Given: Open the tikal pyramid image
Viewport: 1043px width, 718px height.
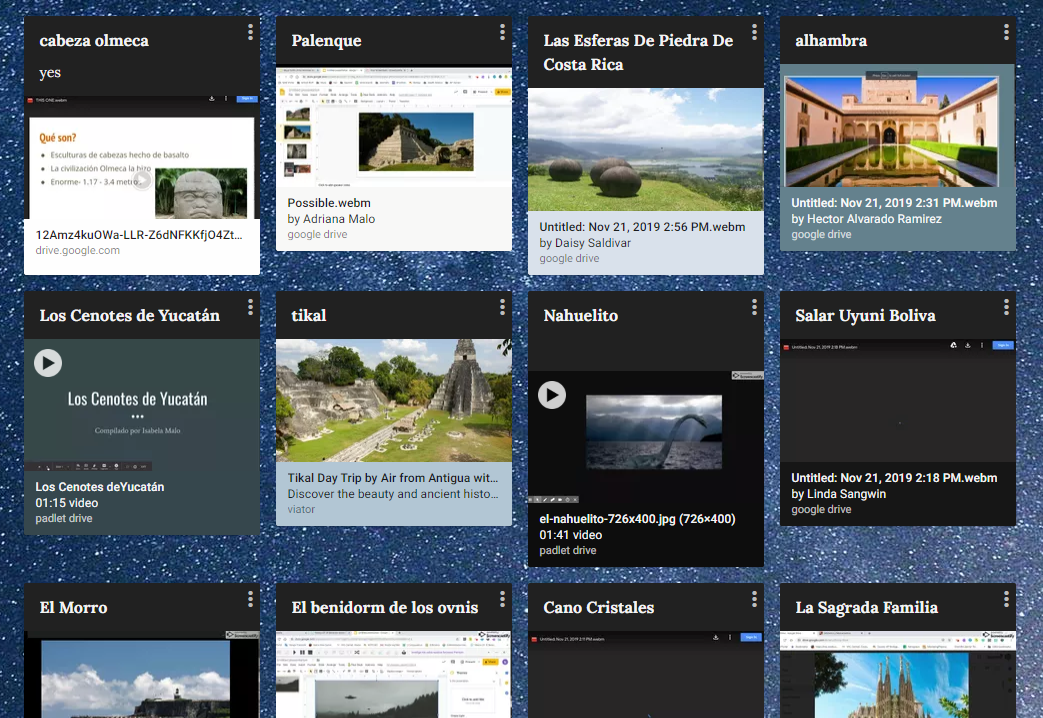Looking at the screenshot, I should (x=394, y=401).
